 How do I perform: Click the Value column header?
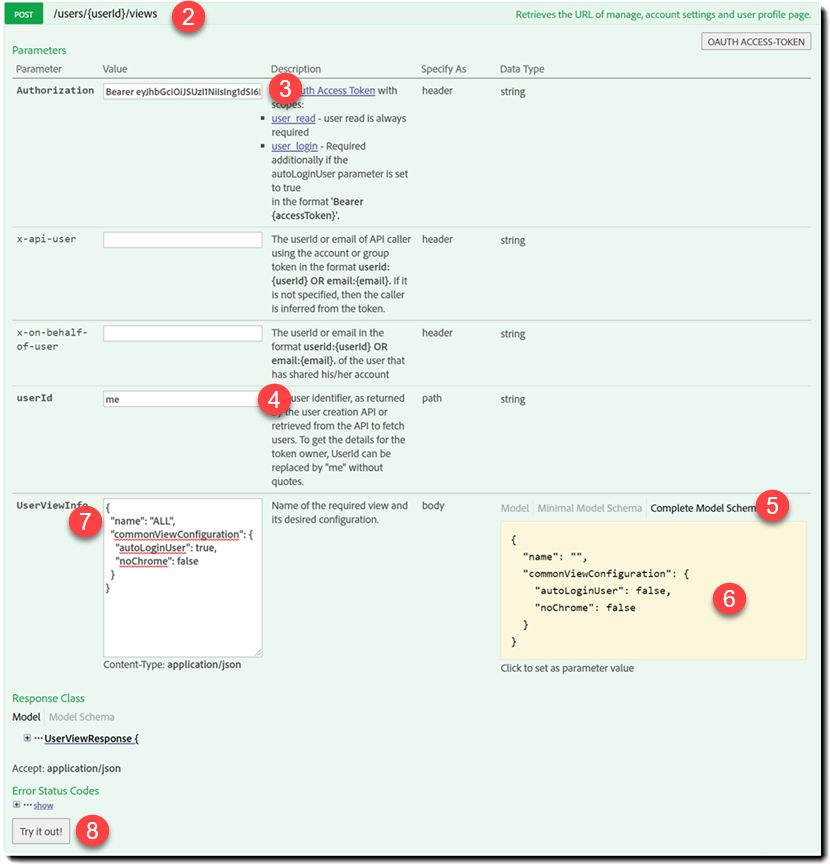click(115, 69)
